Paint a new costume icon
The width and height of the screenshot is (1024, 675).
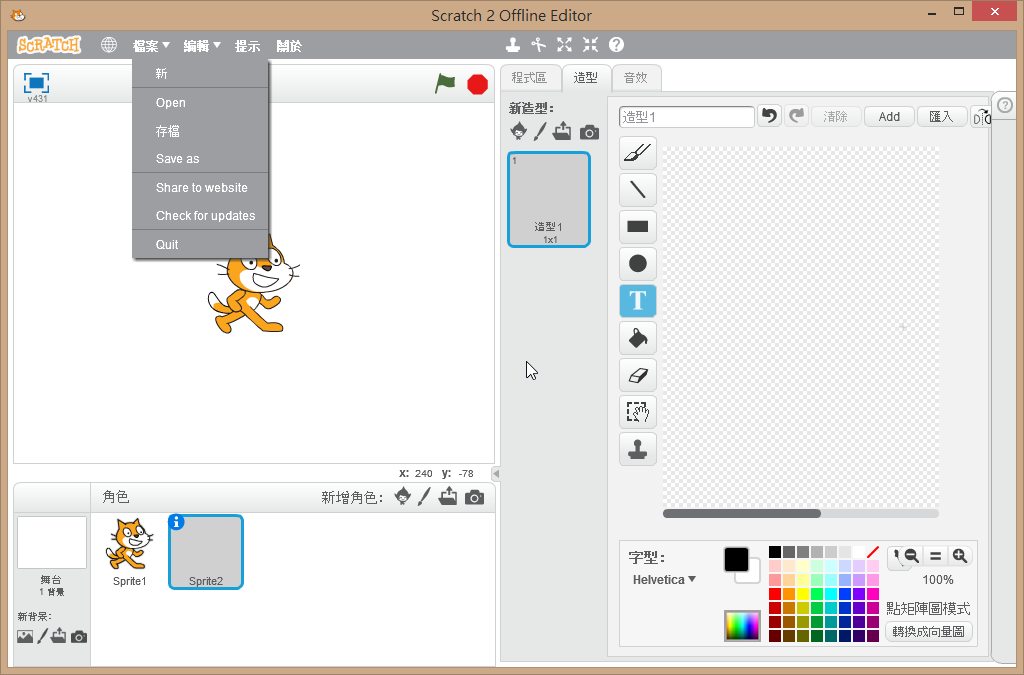click(x=539, y=131)
